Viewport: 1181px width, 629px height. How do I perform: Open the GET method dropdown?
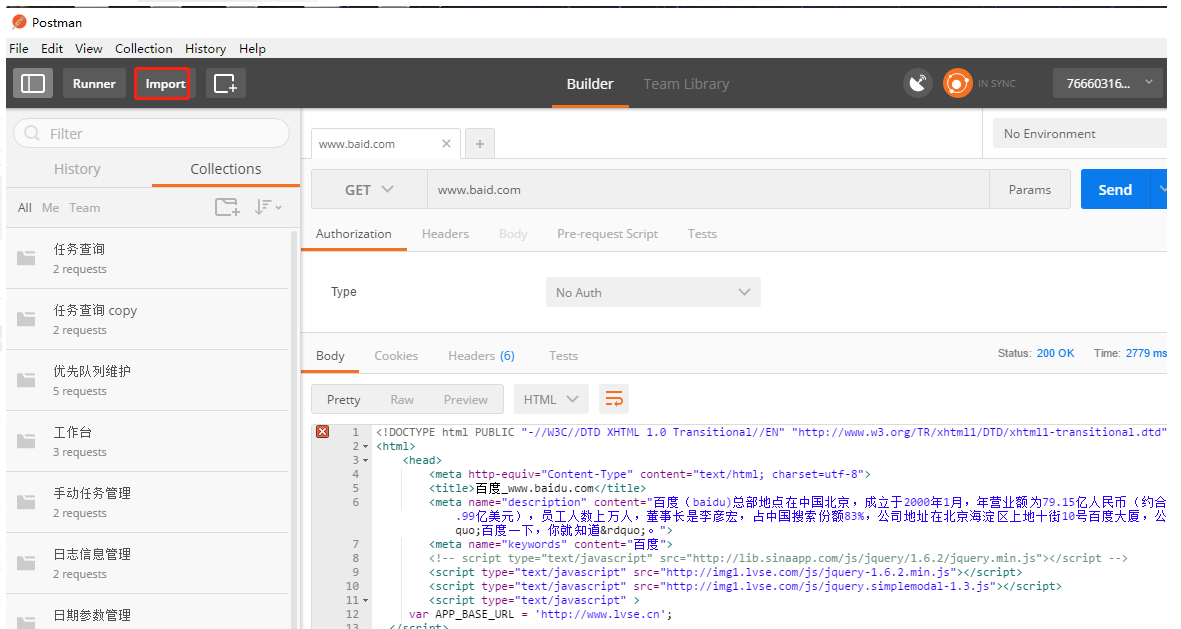click(x=369, y=190)
